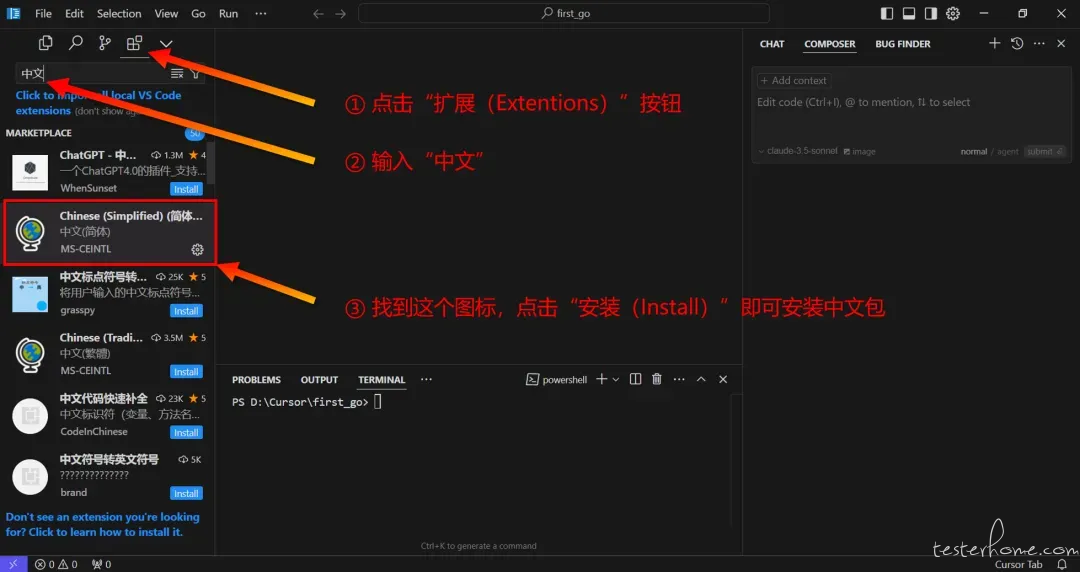Open terminal more actions ellipsis
Screen dimensions: 1080x572
(x=679, y=379)
